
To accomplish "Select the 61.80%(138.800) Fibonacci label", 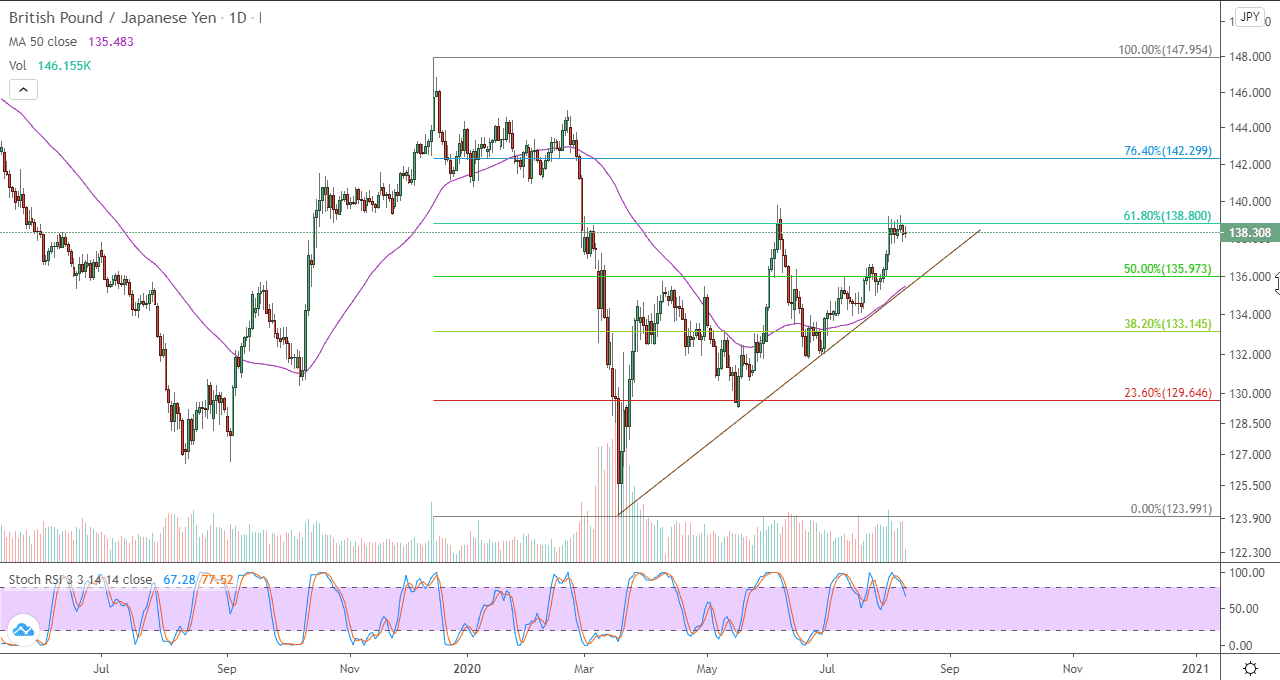I will (1167, 215).
